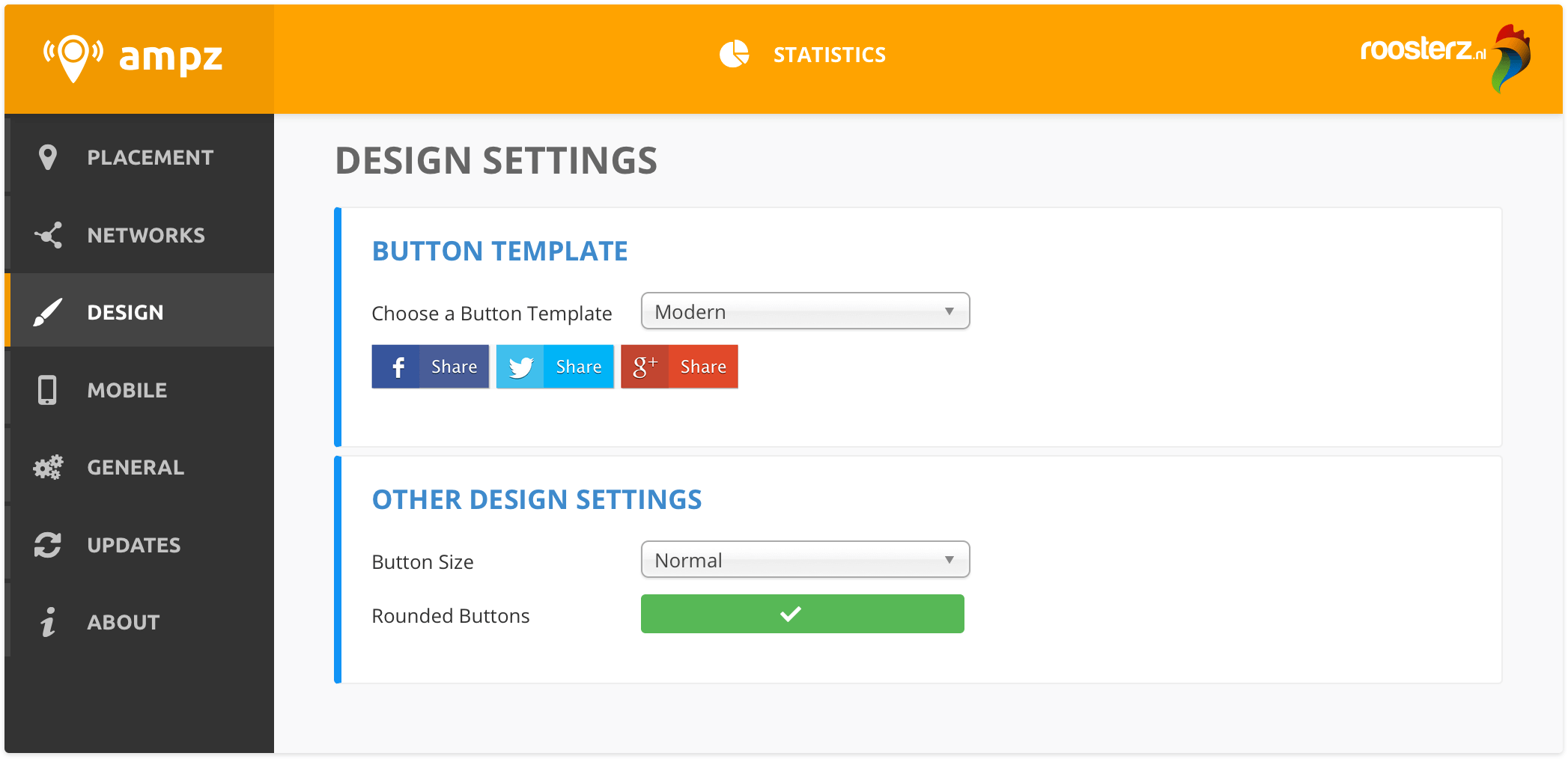Open the Button Template dropdown

coord(805,311)
